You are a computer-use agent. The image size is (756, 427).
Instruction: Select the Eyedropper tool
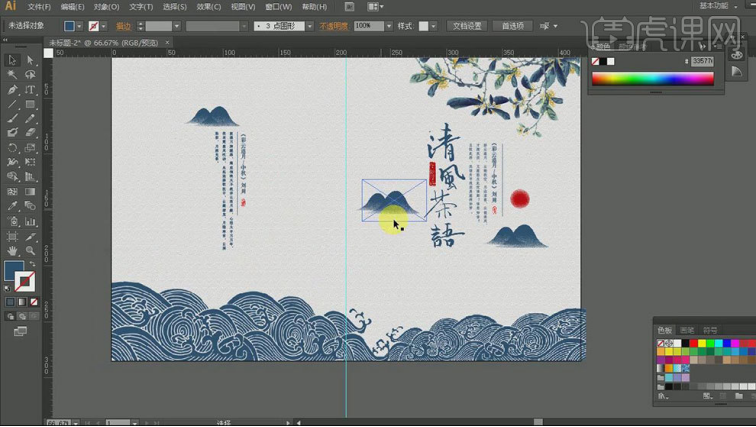click(13, 206)
